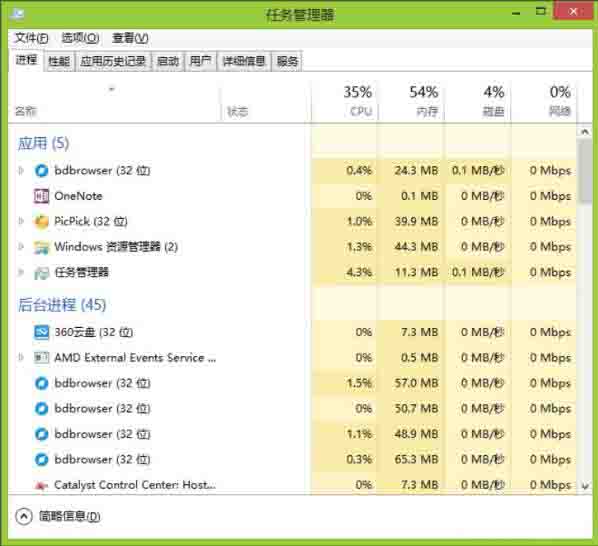Viewport: 598px width, 546px height.
Task: Click the vertical scrollbar thumb
Action: pyautogui.click(x=585, y=172)
